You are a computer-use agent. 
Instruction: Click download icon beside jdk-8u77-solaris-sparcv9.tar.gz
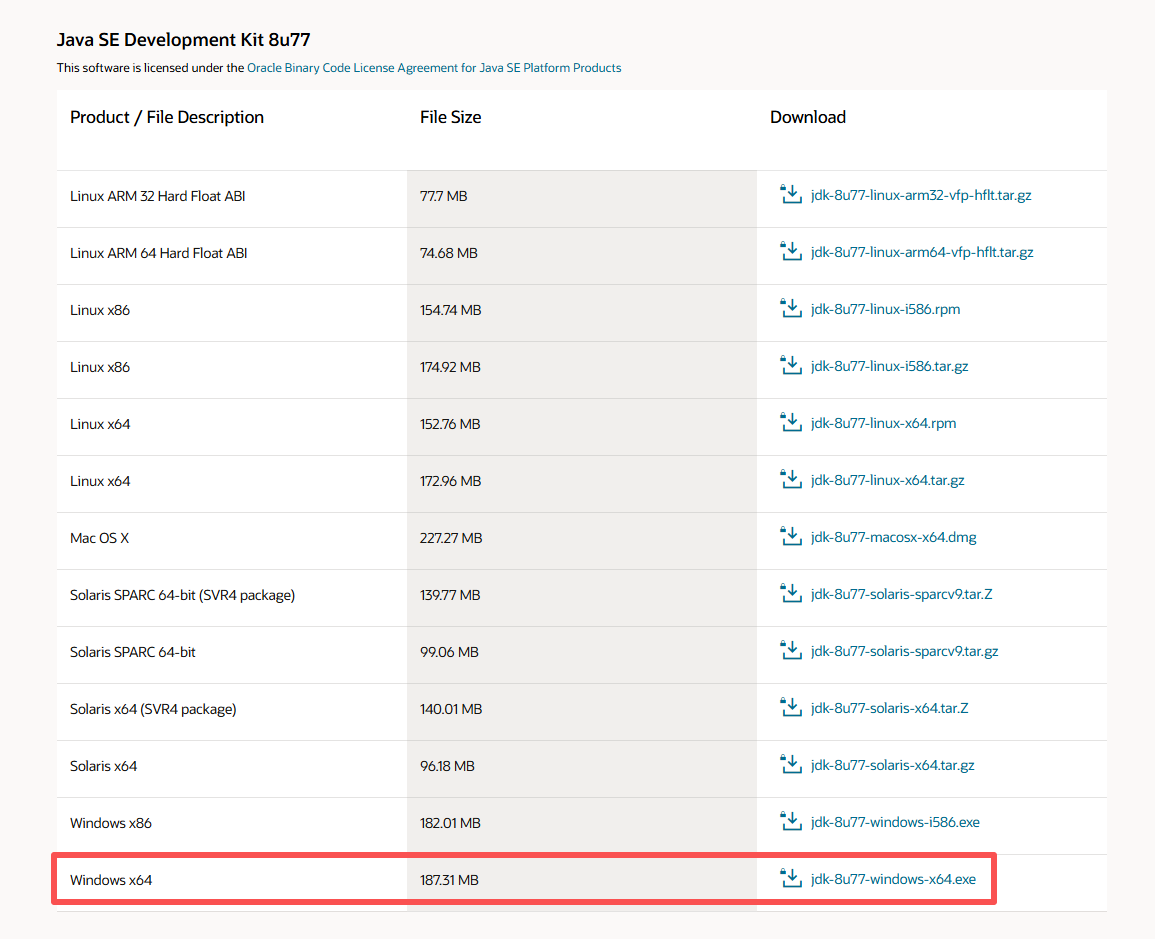pyautogui.click(x=791, y=650)
